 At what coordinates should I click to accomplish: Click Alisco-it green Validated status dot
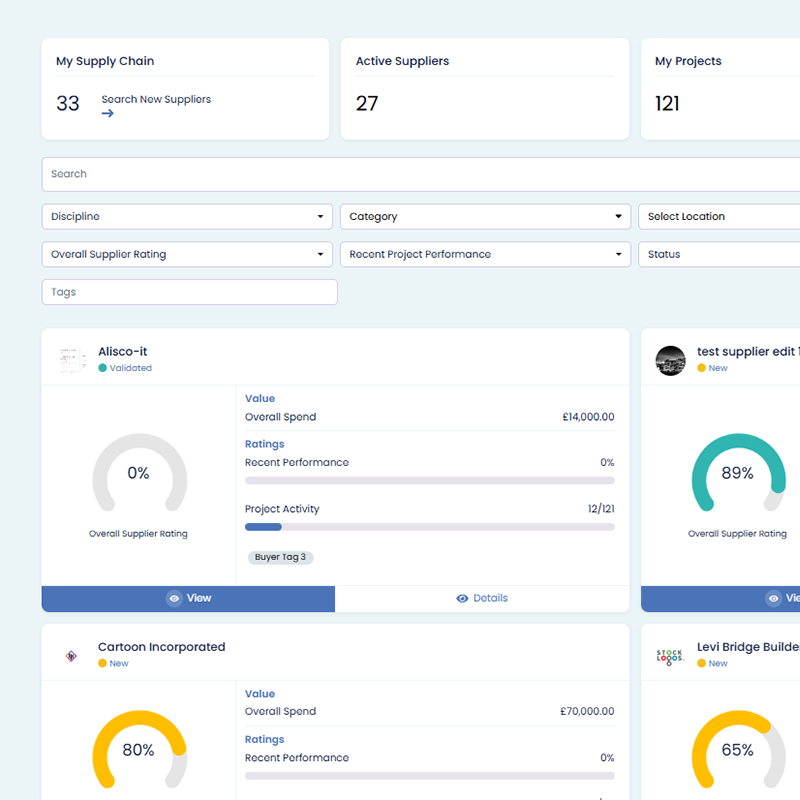coord(103,368)
